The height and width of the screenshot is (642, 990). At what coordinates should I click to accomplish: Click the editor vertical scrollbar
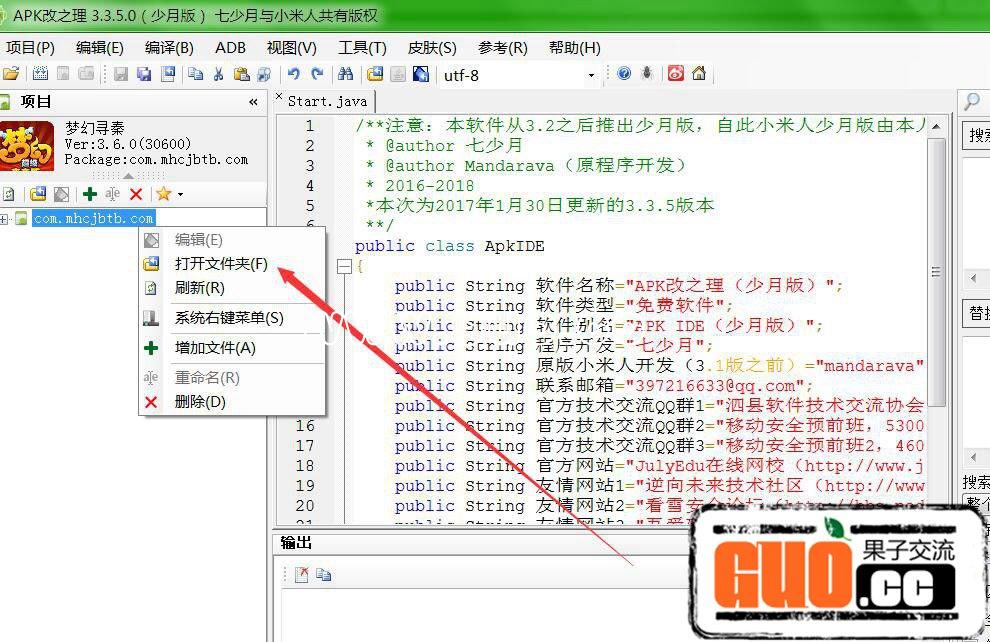(x=937, y=270)
